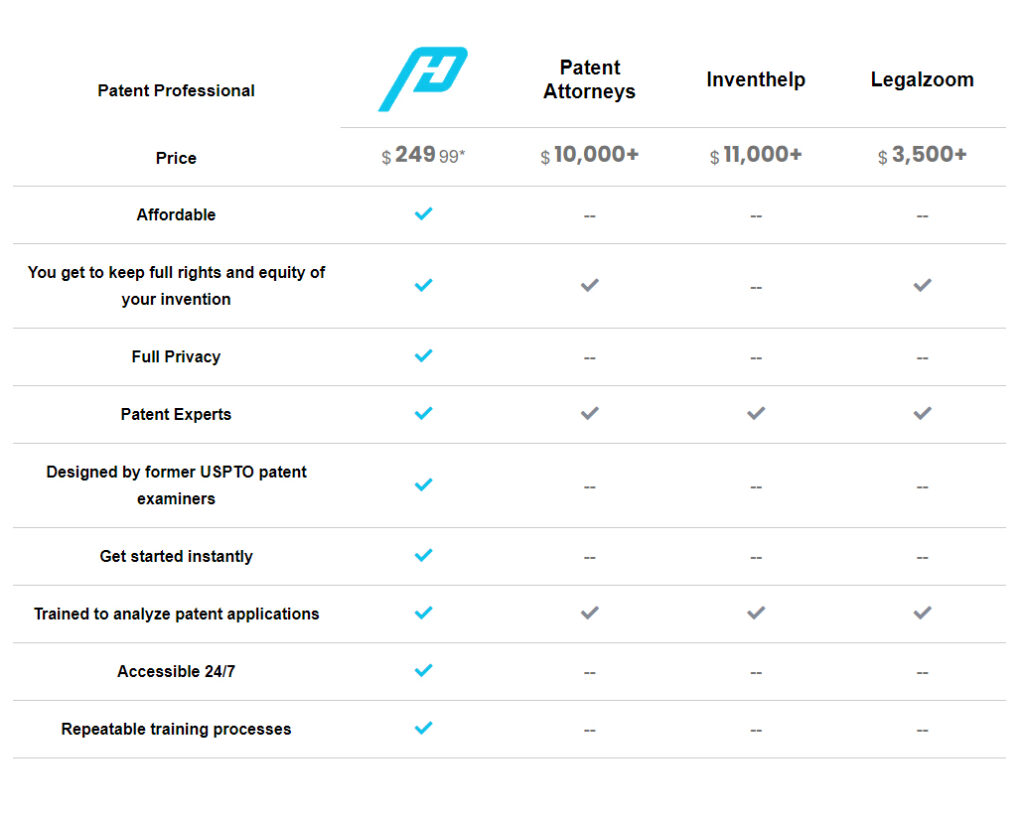The width and height of the screenshot is (1024, 821).
Task: Select the Patent Attorneys column header
Action: (590, 80)
